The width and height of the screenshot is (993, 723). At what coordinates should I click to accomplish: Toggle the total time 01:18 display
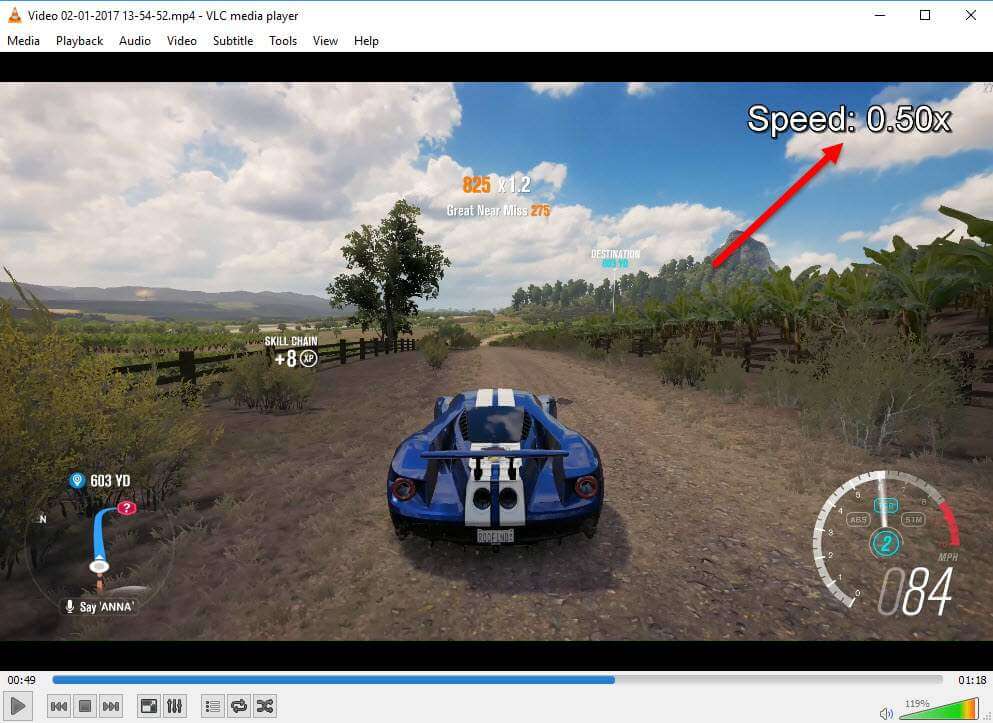click(x=972, y=680)
